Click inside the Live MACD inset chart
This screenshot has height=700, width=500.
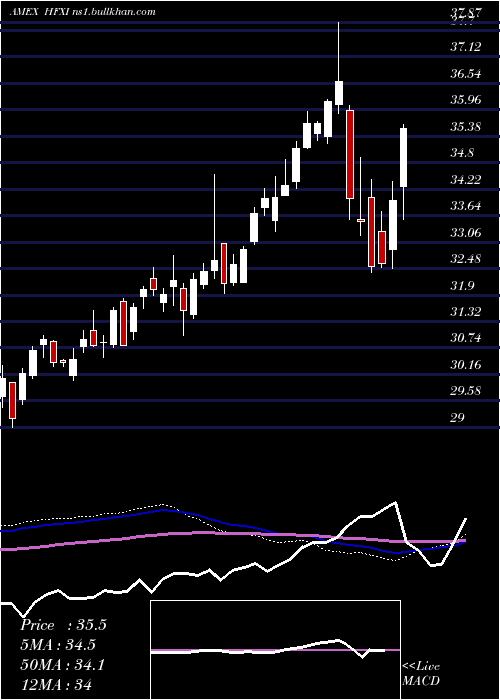[x=275, y=650]
